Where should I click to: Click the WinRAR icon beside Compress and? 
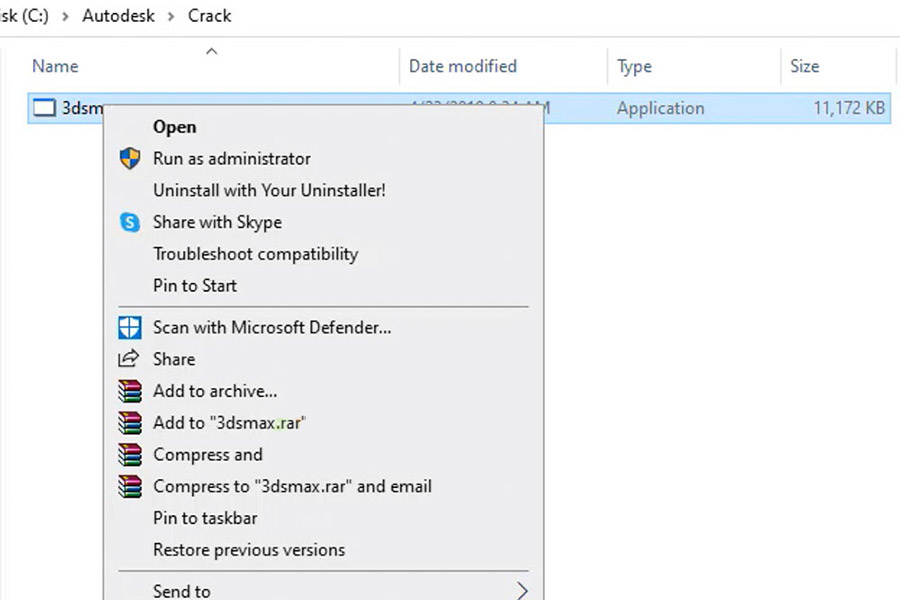[x=130, y=455]
